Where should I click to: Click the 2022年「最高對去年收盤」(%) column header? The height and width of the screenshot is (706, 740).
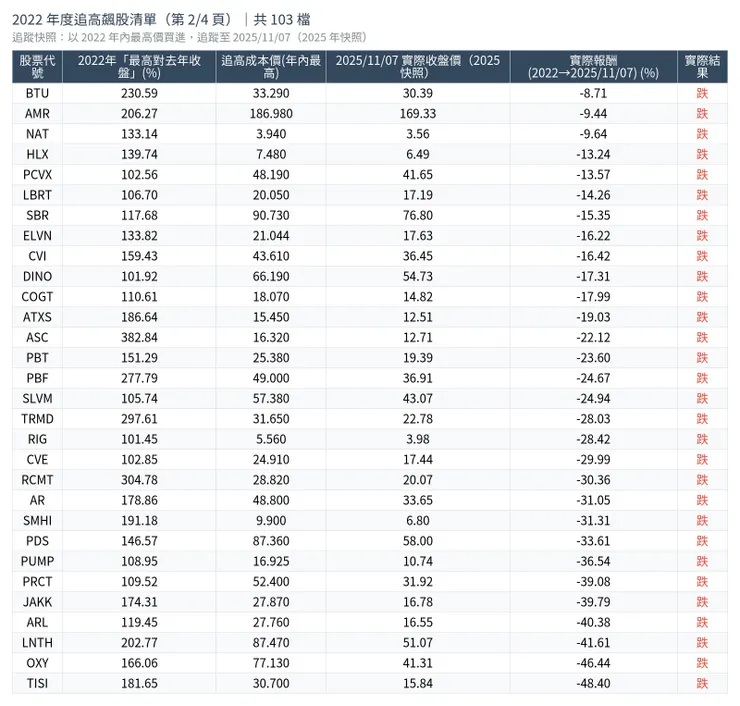139,67
